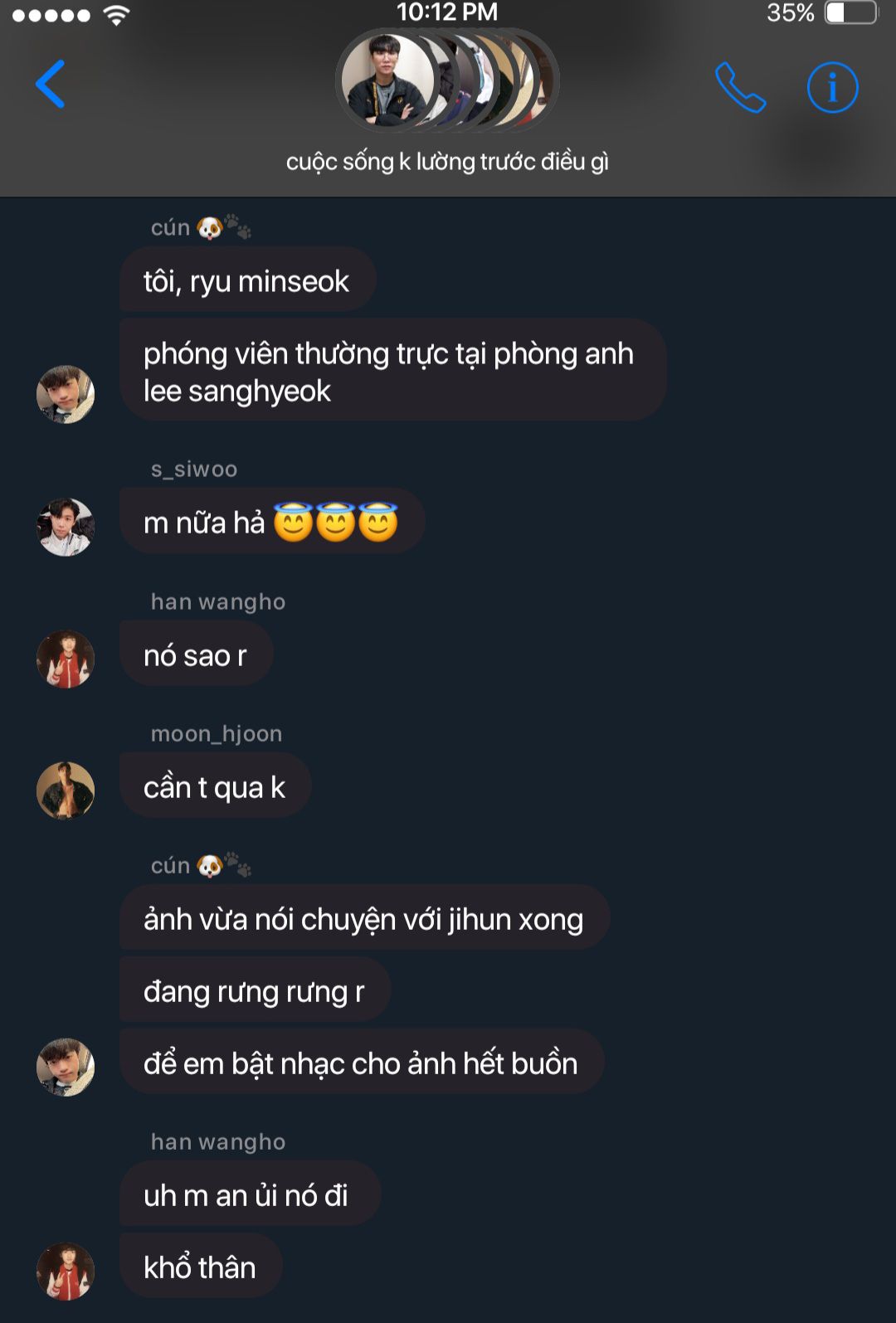Select the "uh m an ủi nó đi" message
Image resolution: width=896 pixels, height=1323 pixels.
pyautogui.click(x=250, y=1194)
